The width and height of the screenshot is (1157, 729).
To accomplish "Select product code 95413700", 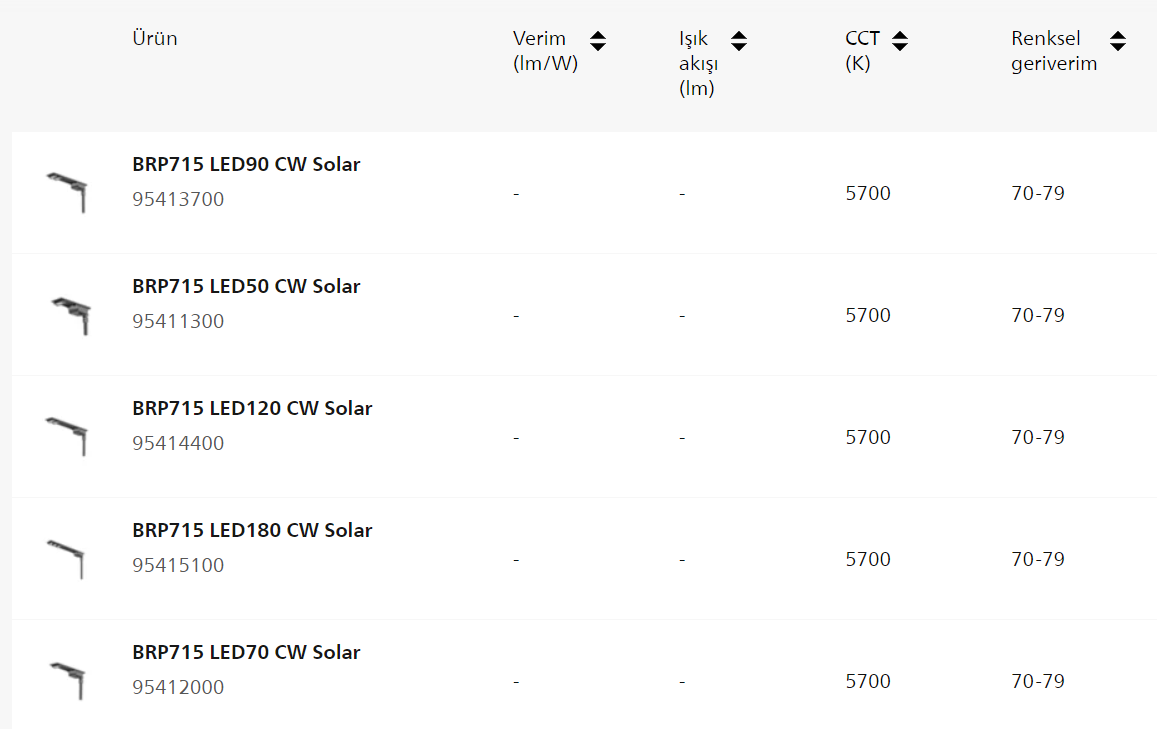I will 178,199.
